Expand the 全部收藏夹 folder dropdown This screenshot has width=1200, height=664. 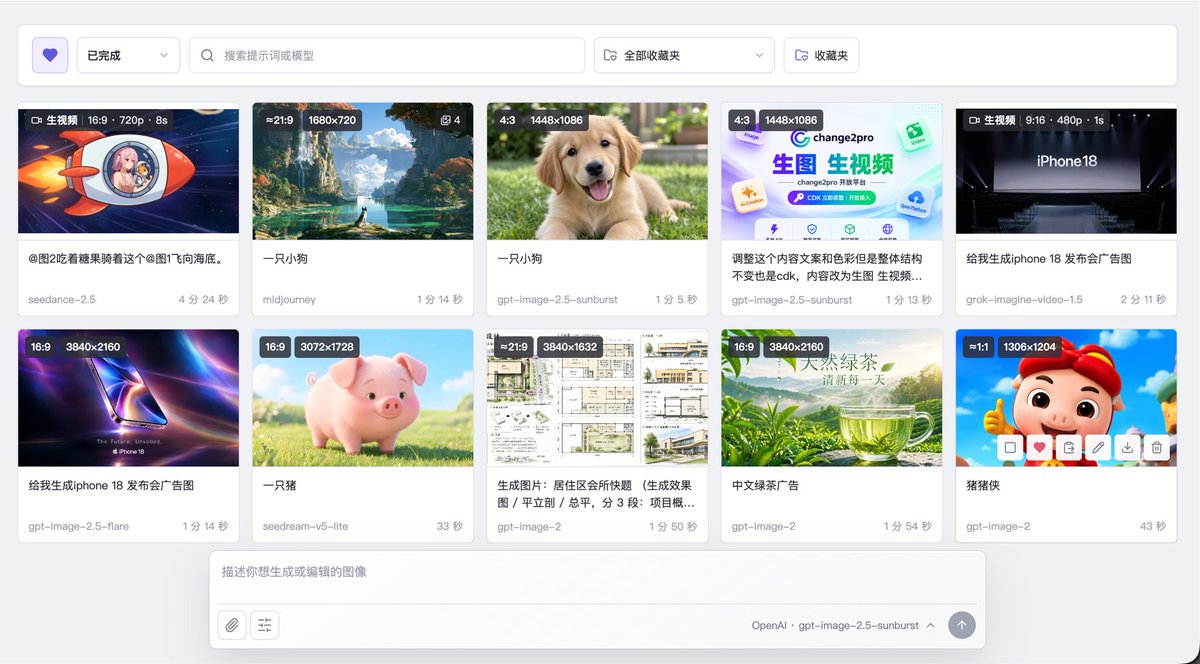684,55
